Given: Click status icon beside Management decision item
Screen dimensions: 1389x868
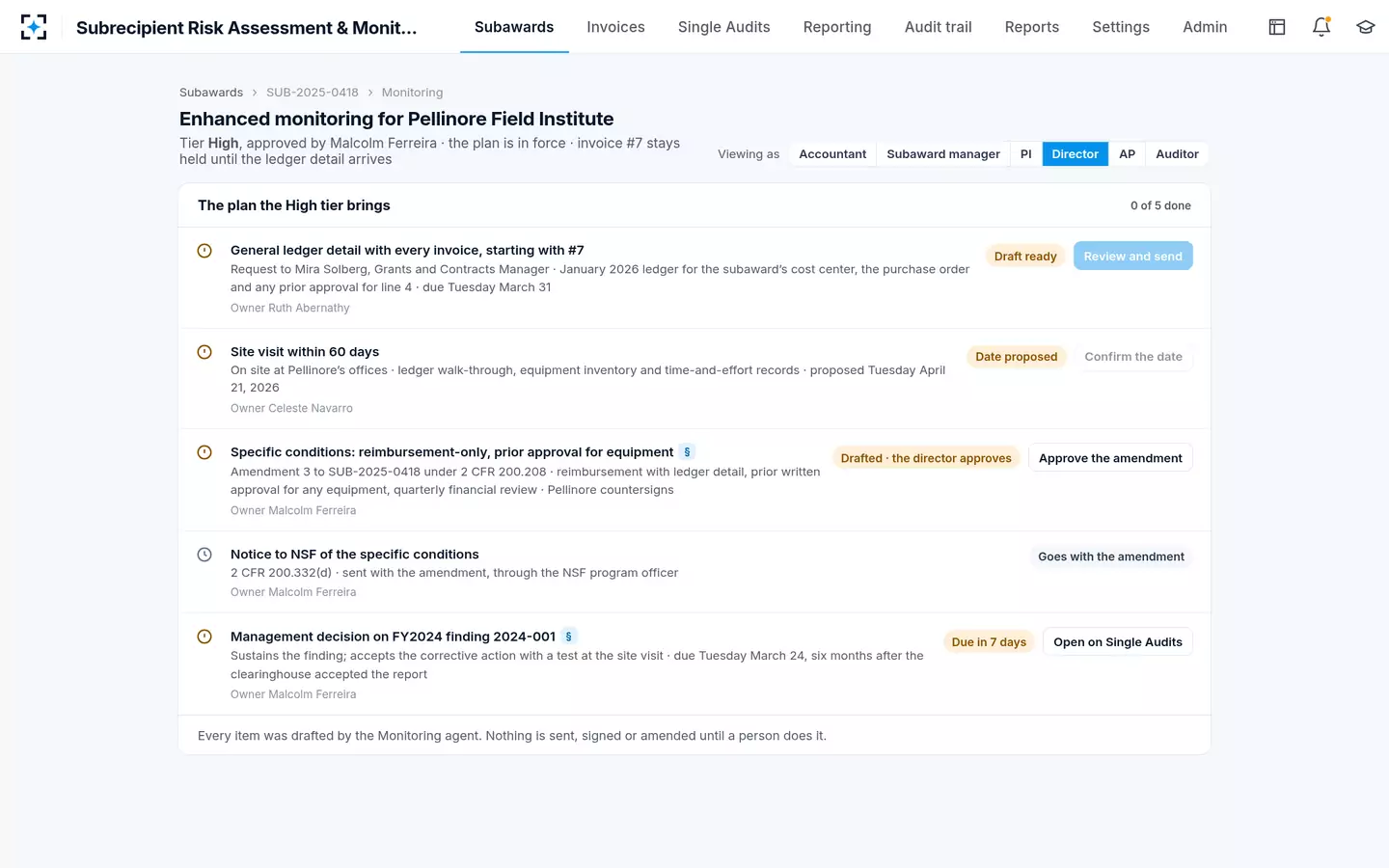Looking at the screenshot, I should pyautogui.click(x=204, y=637).
